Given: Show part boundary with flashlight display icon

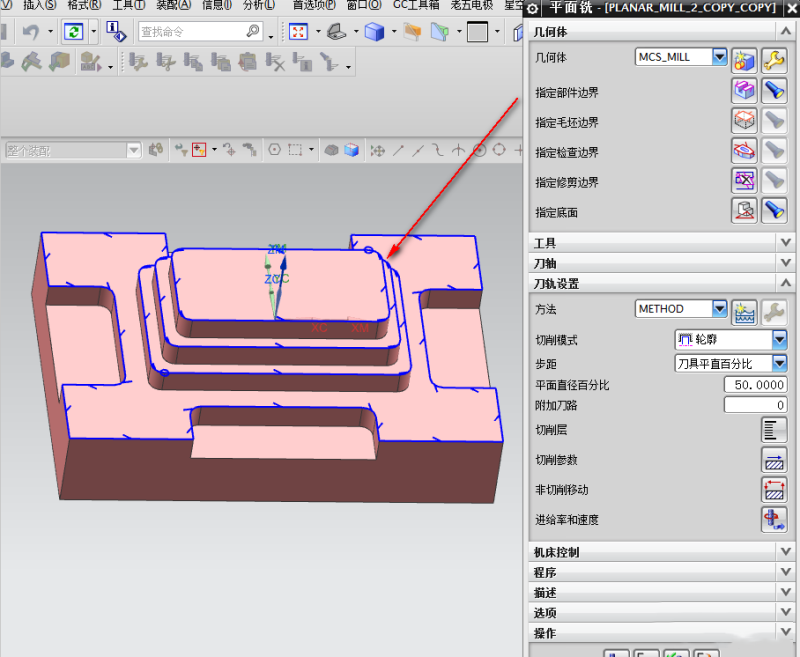Looking at the screenshot, I should 774,92.
